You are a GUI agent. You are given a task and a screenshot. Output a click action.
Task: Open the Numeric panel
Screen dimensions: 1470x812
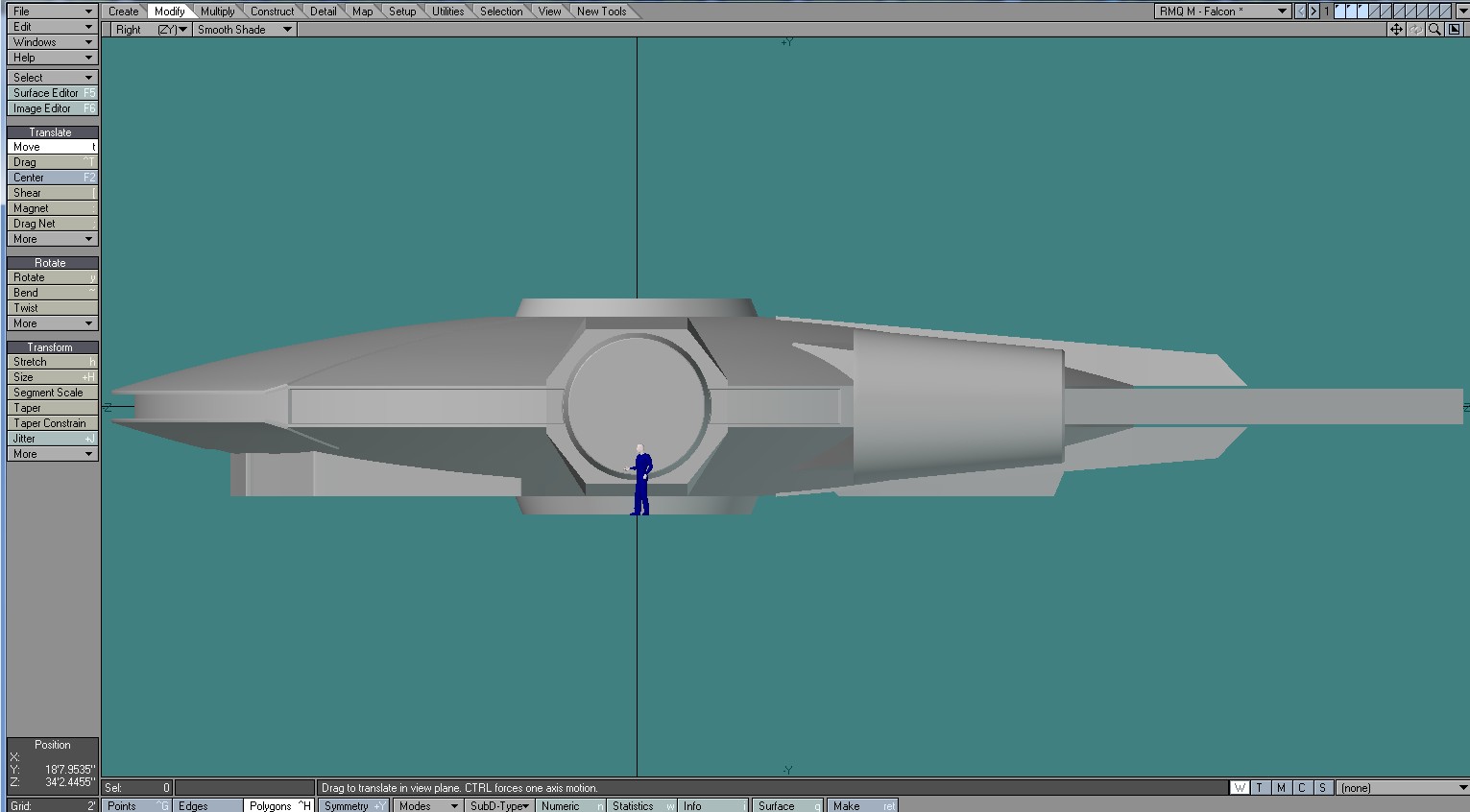coord(571,805)
